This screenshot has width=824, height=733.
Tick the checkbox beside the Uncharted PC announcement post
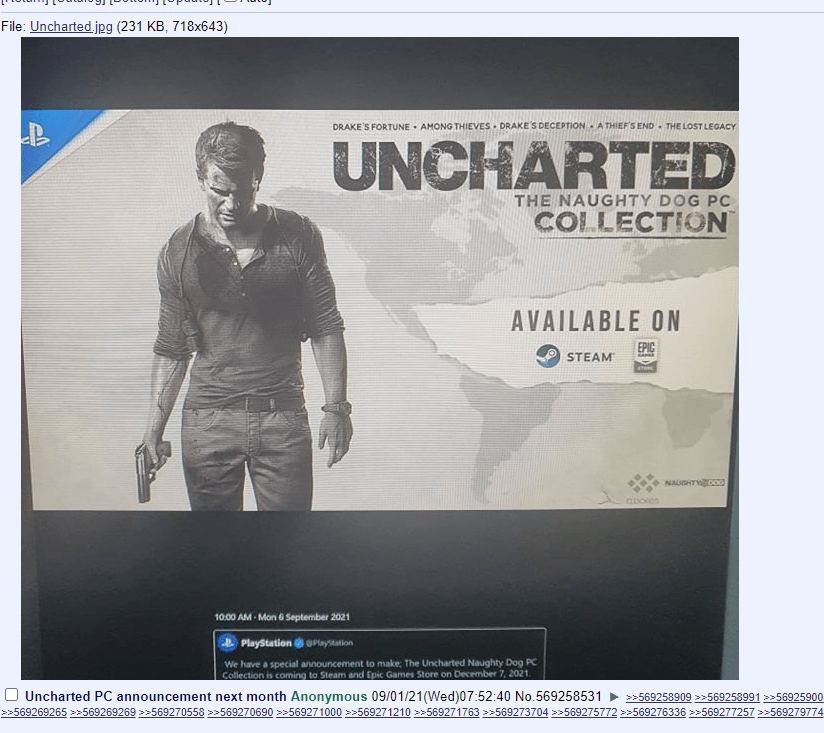[x=12, y=695]
